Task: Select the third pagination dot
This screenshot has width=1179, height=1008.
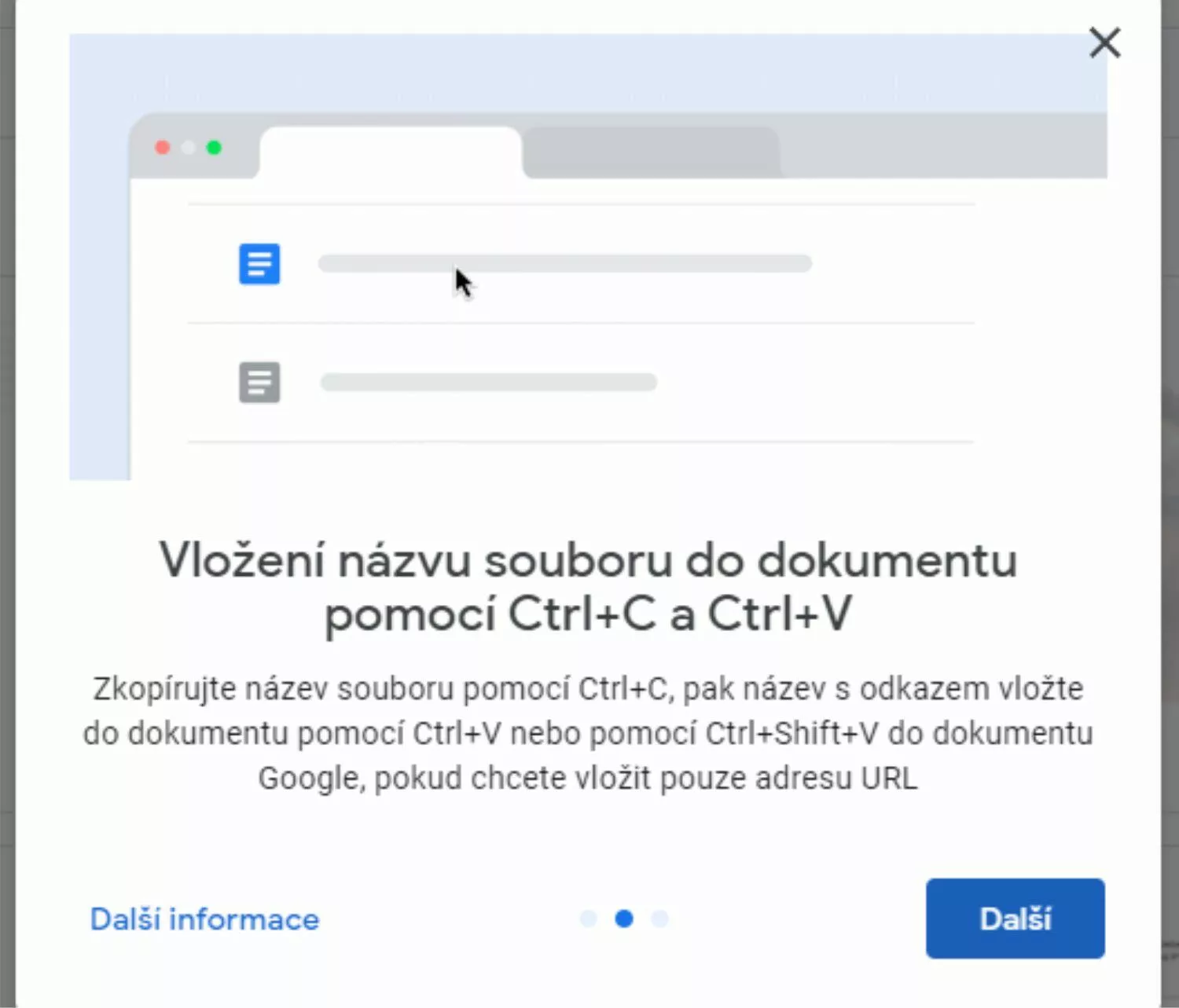Action: pos(660,918)
